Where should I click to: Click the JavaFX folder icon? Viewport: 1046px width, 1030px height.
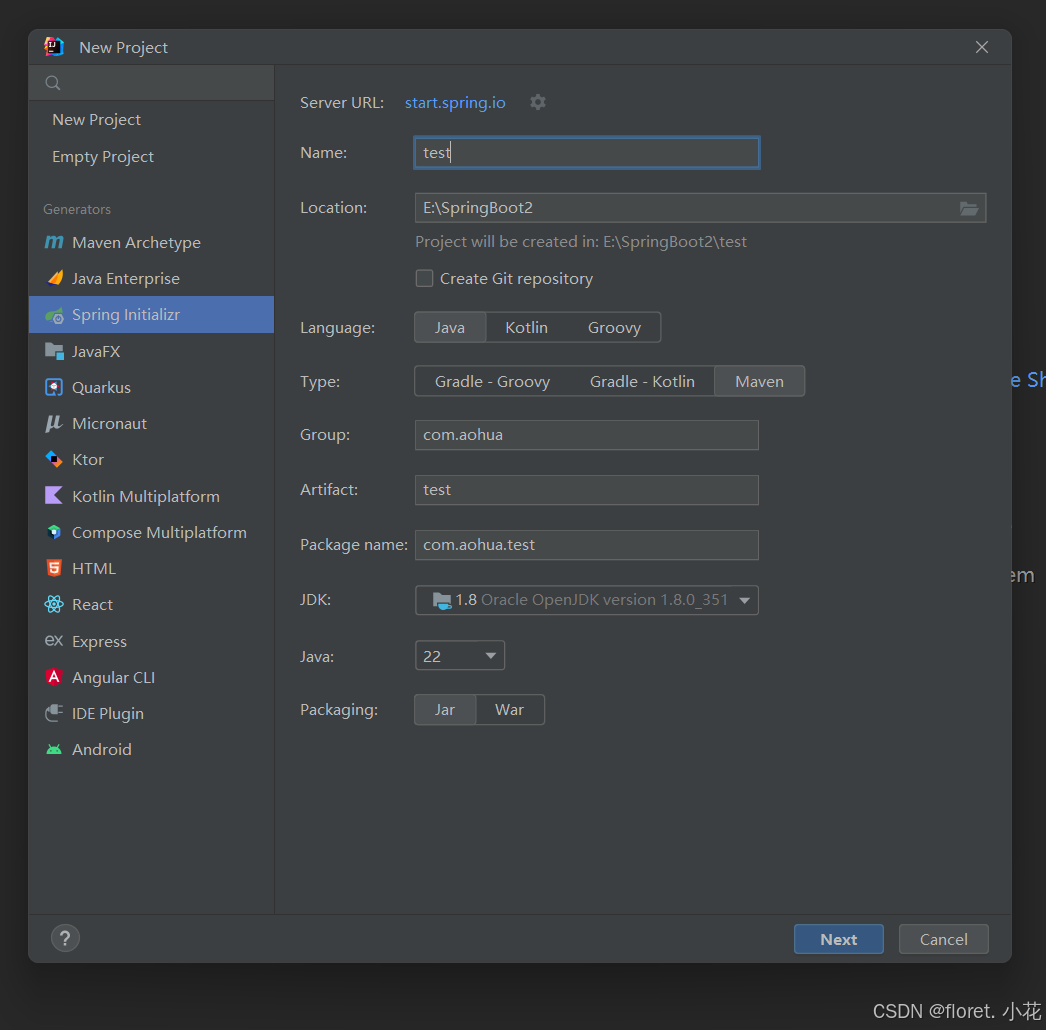[x=54, y=351]
